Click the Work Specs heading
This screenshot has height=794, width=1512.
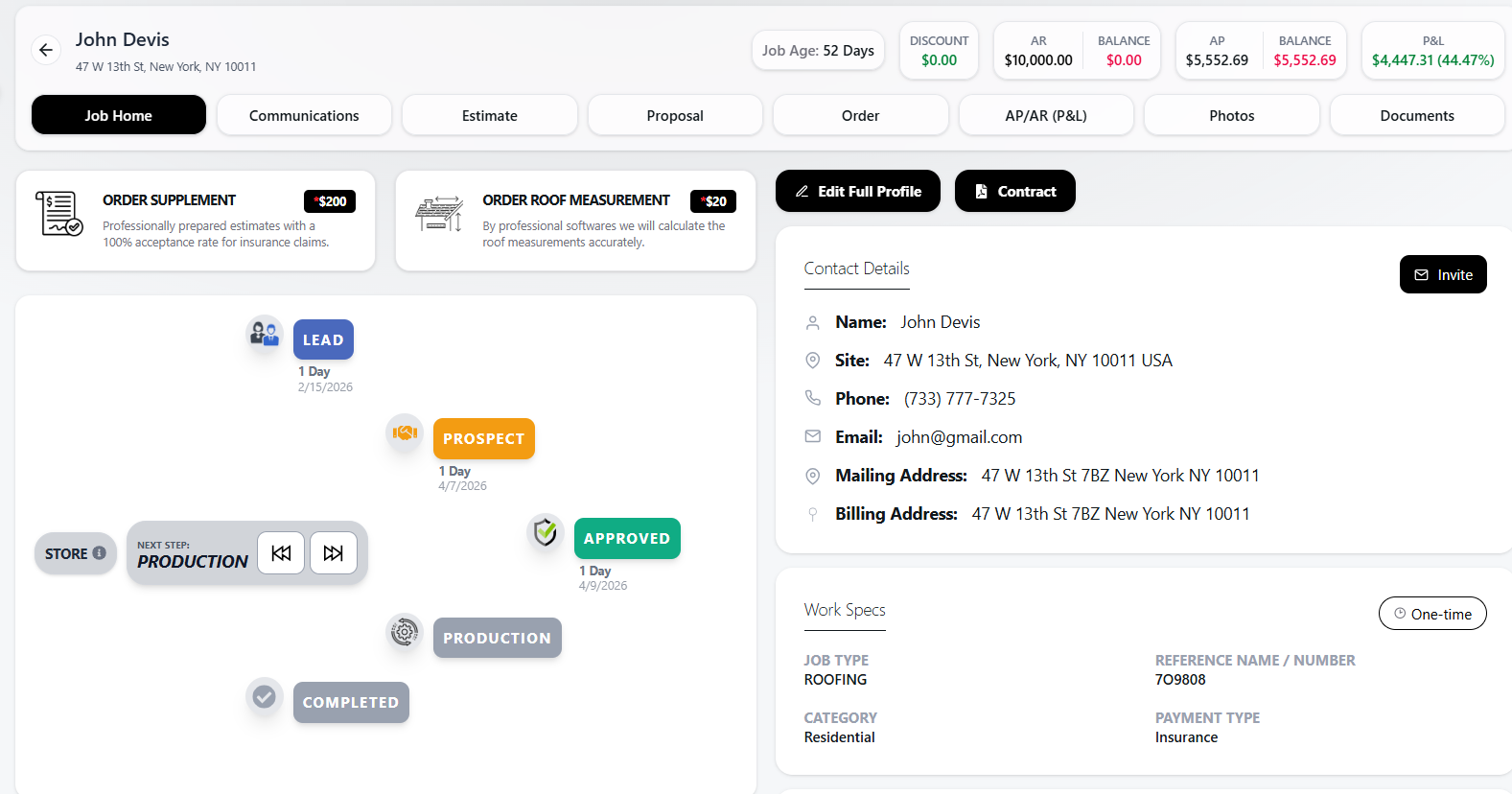[845, 610]
